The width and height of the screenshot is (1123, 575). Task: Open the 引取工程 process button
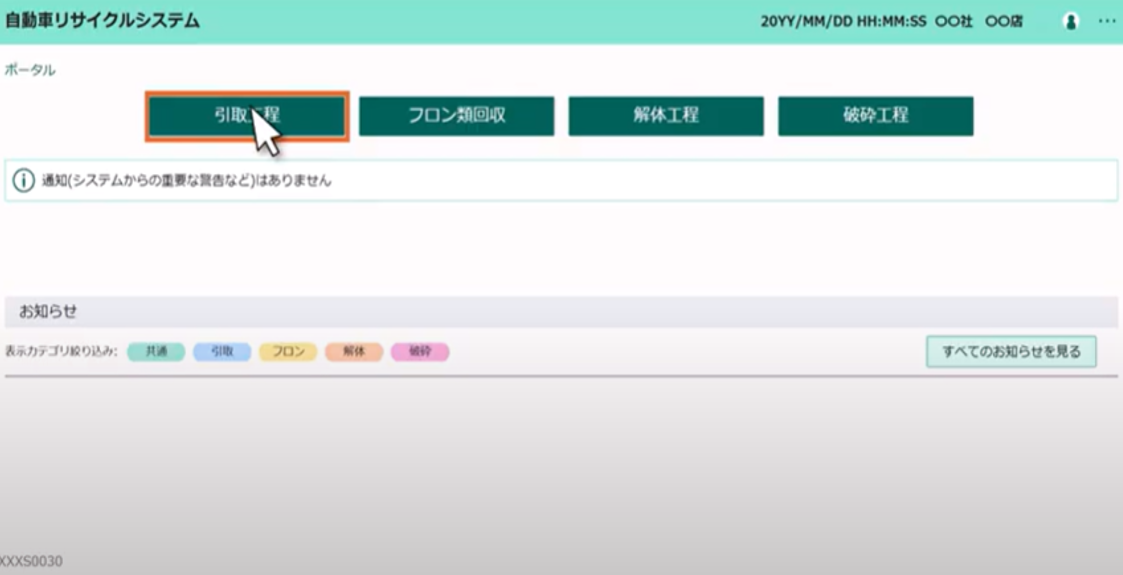247,116
